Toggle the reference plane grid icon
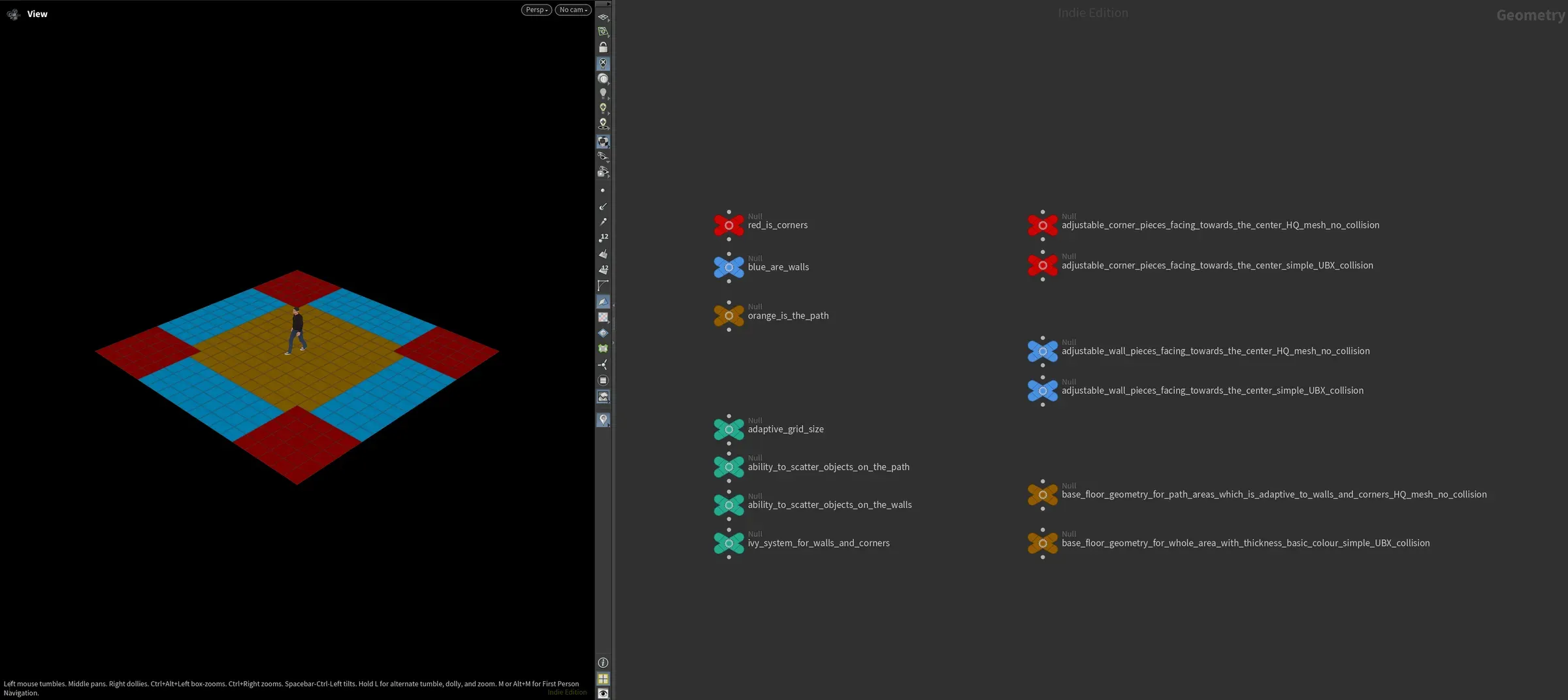Screen dimensions: 1568x700 tap(603, 17)
